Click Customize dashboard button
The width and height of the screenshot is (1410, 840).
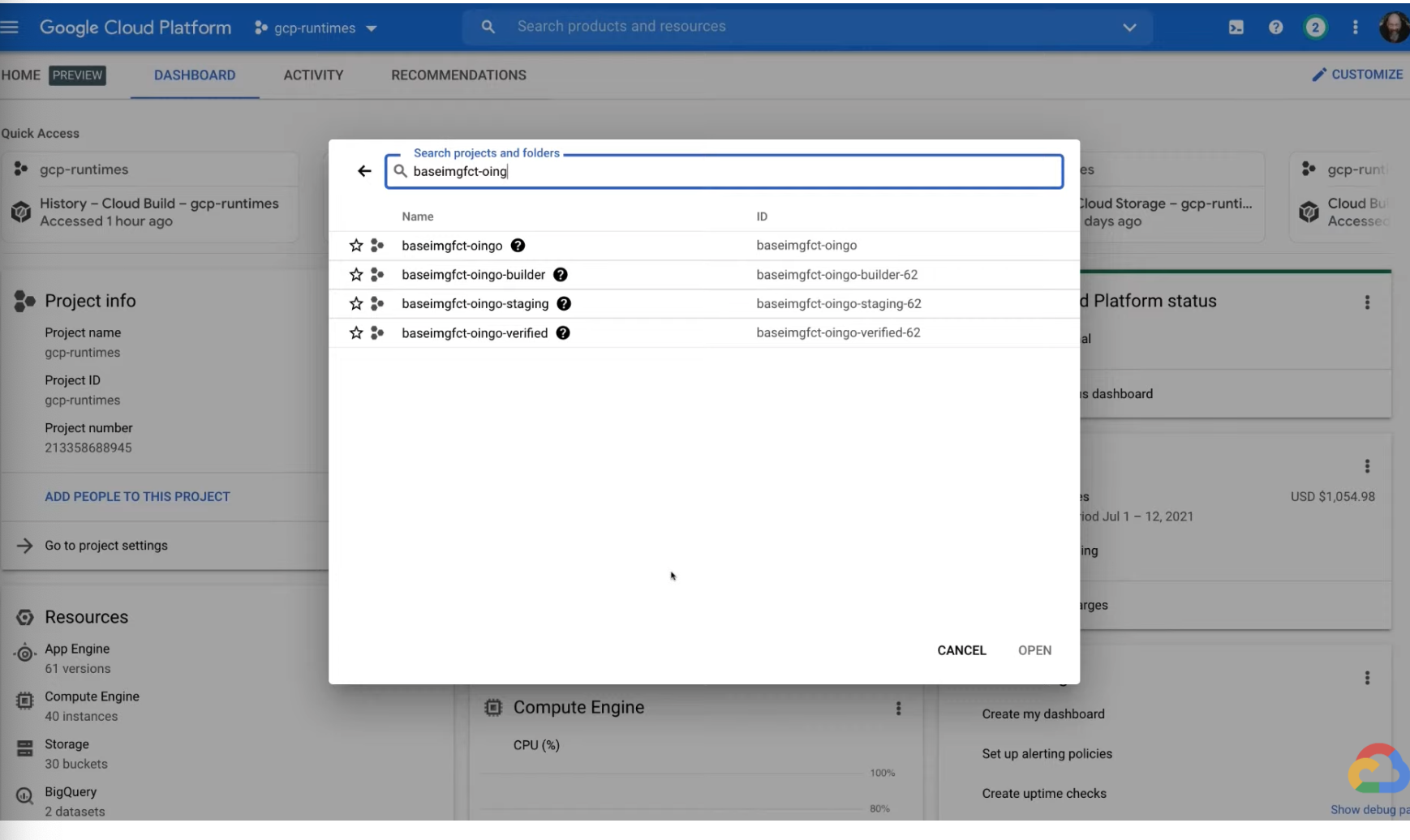pyautogui.click(x=1357, y=75)
